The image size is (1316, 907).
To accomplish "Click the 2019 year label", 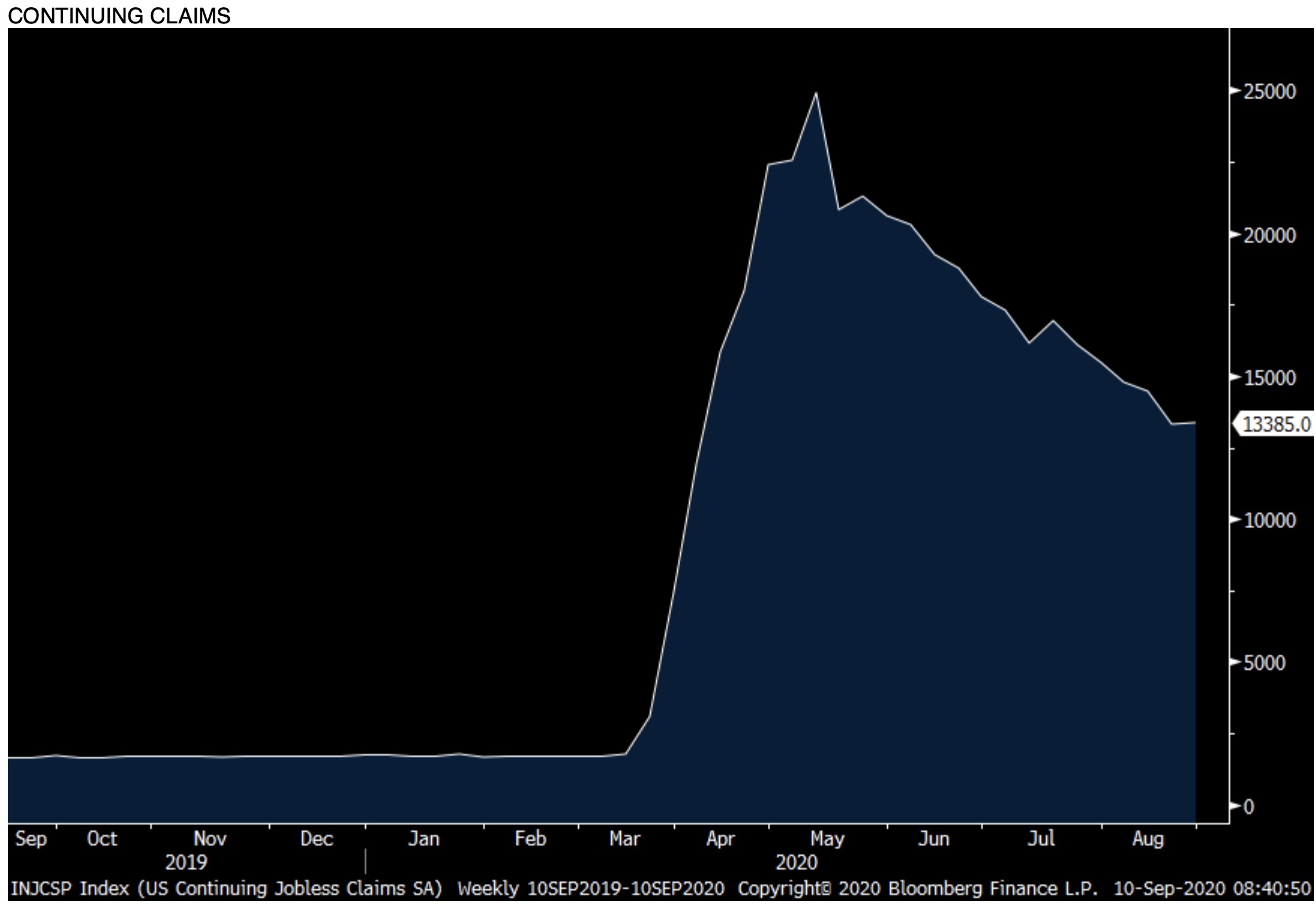I will (186, 863).
